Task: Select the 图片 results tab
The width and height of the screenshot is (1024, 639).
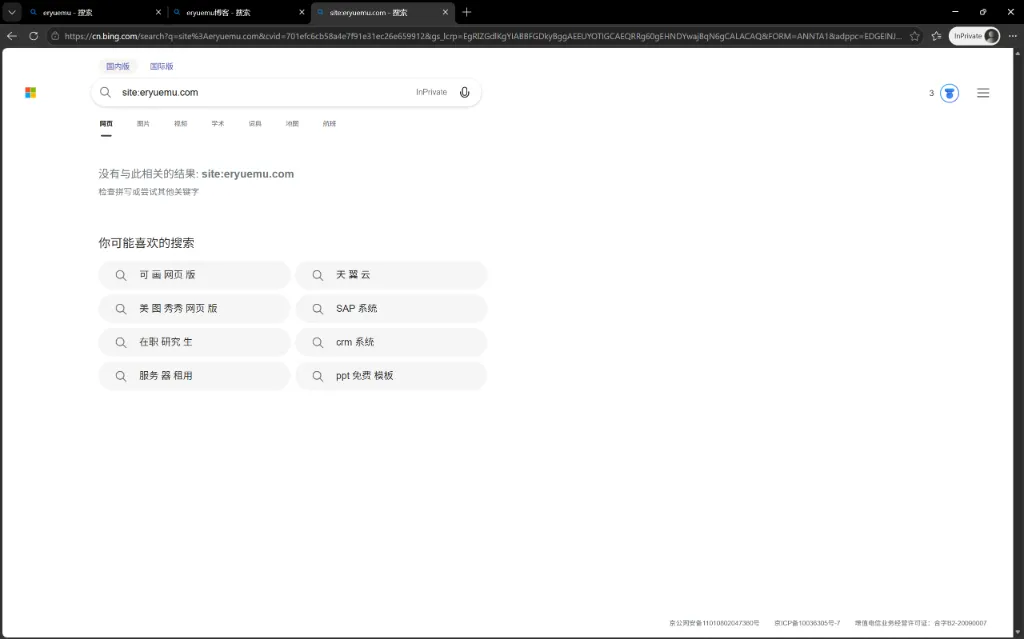Action: coord(143,123)
